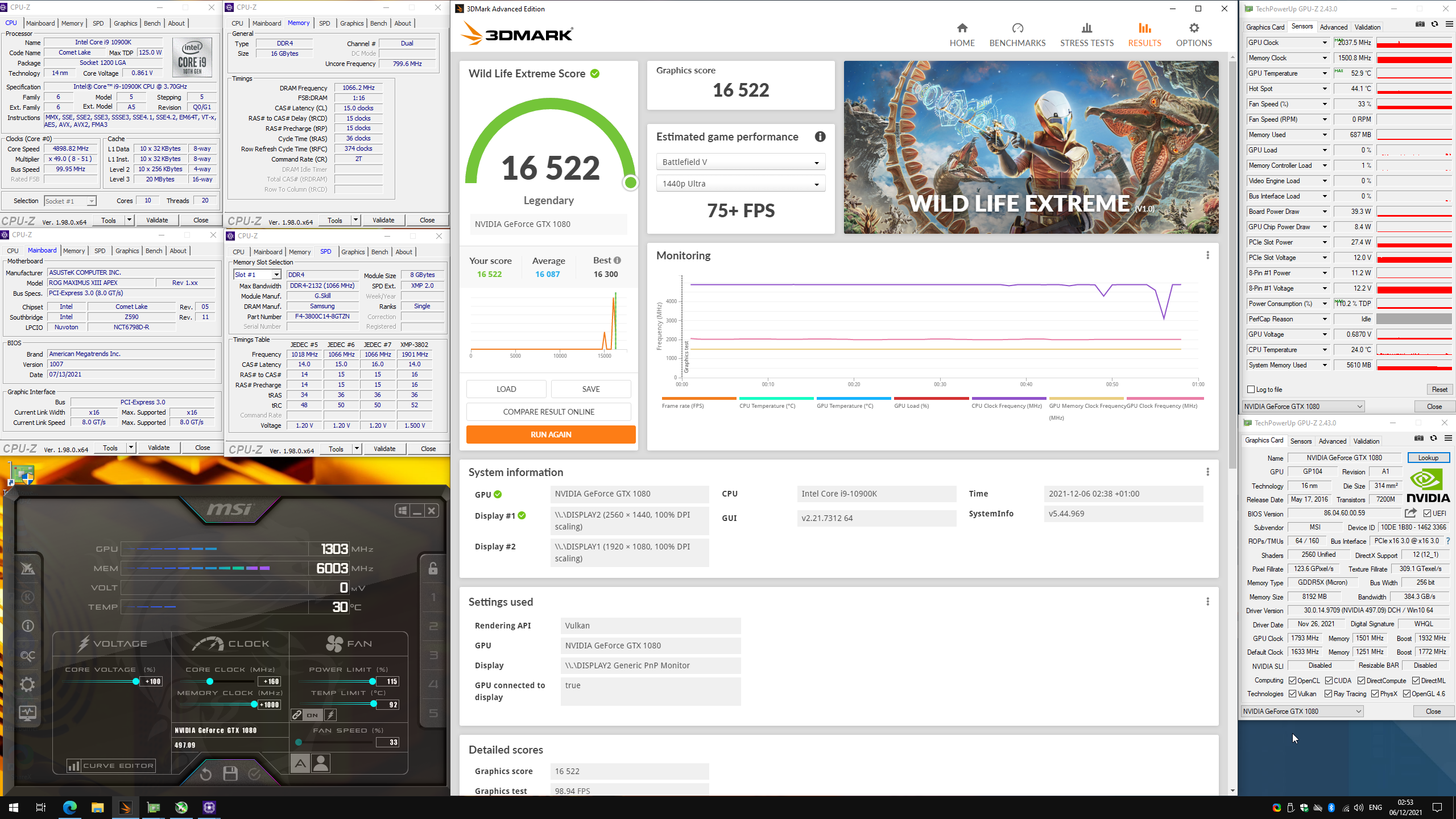Viewport: 1456px width, 819px height.
Task: Open the hamburger menu in GPU-Z Graphics Card window
Action: click(x=1448, y=438)
